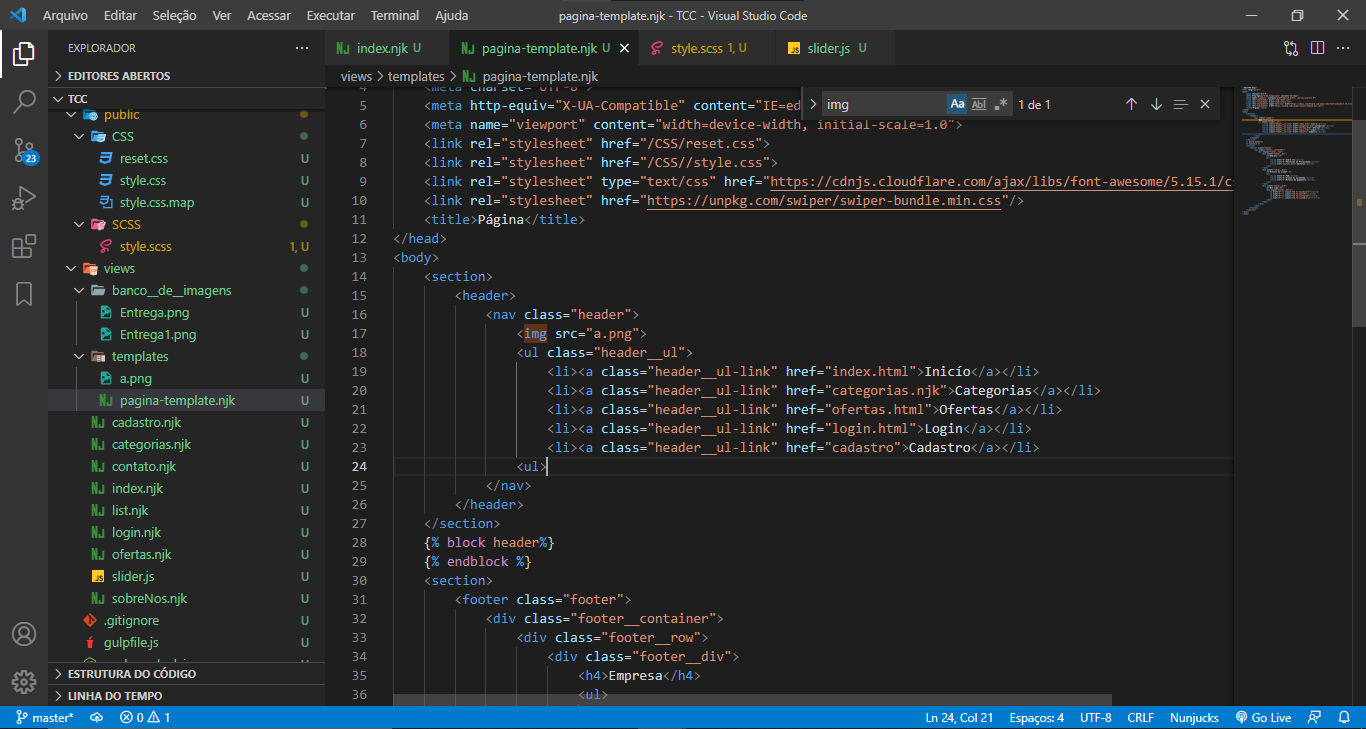Open the Run and Debug view
Screen dimensions: 1366x729
pos(24,198)
